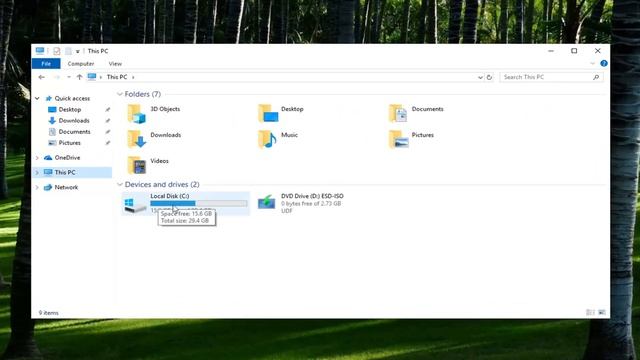
Task: Maximize the This PC window
Action: pyautogui.click(x=574, y=51)
